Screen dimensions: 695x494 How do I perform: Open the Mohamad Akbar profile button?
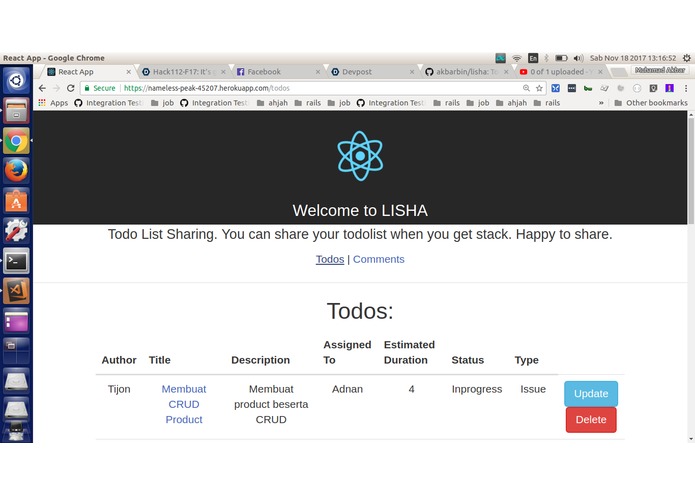[660, 70]
